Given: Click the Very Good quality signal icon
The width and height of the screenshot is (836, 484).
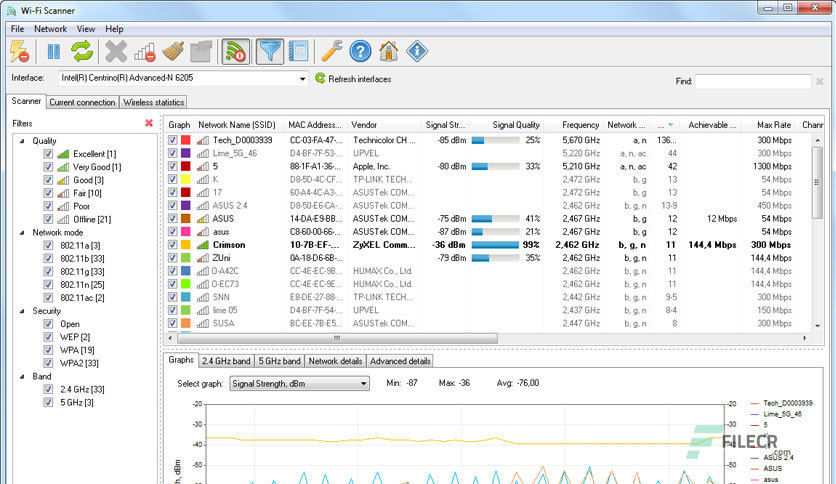Looking at the screenshot, I should [x=63, y=167].
